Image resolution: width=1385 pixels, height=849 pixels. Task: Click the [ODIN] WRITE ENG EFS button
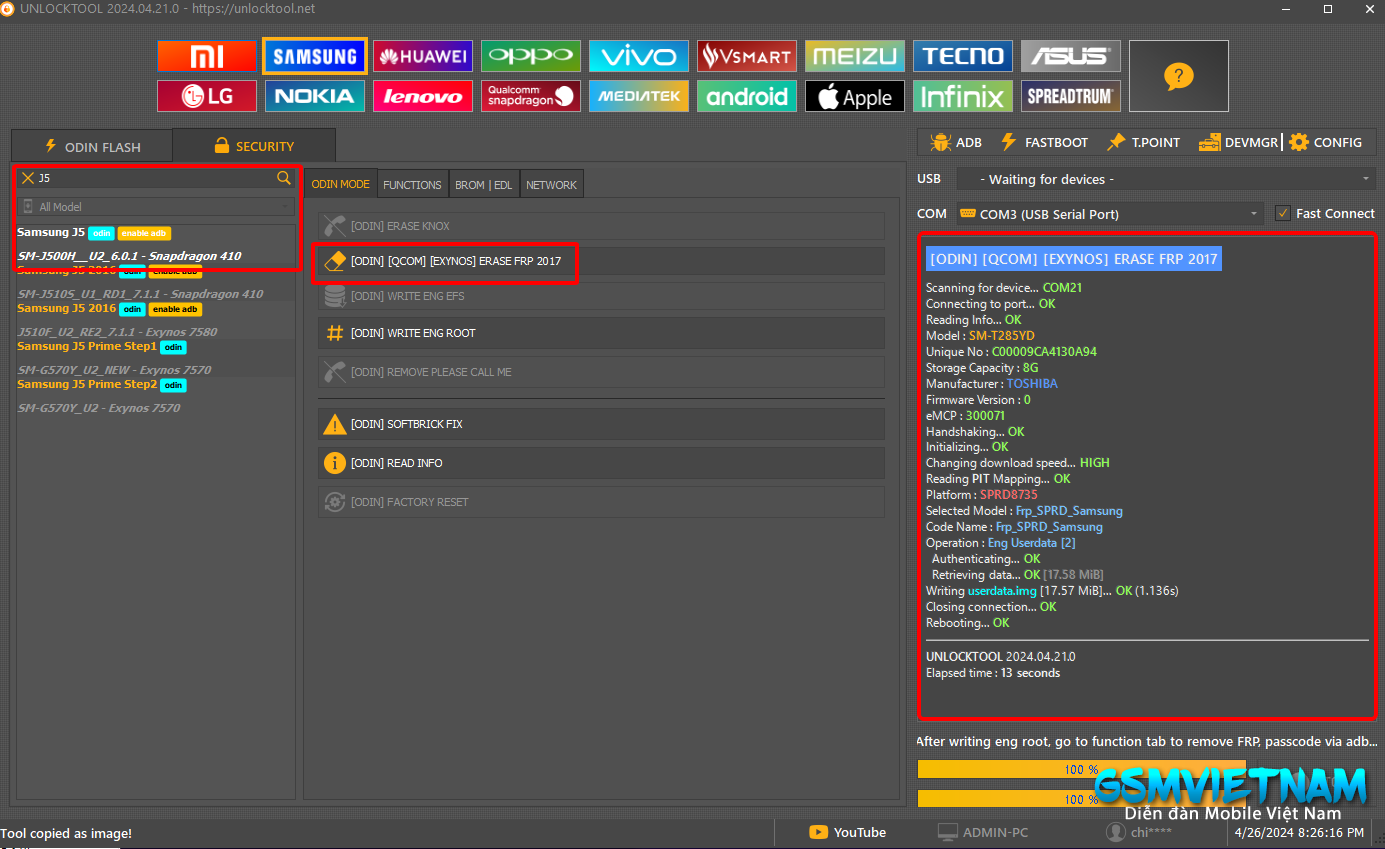601,296
